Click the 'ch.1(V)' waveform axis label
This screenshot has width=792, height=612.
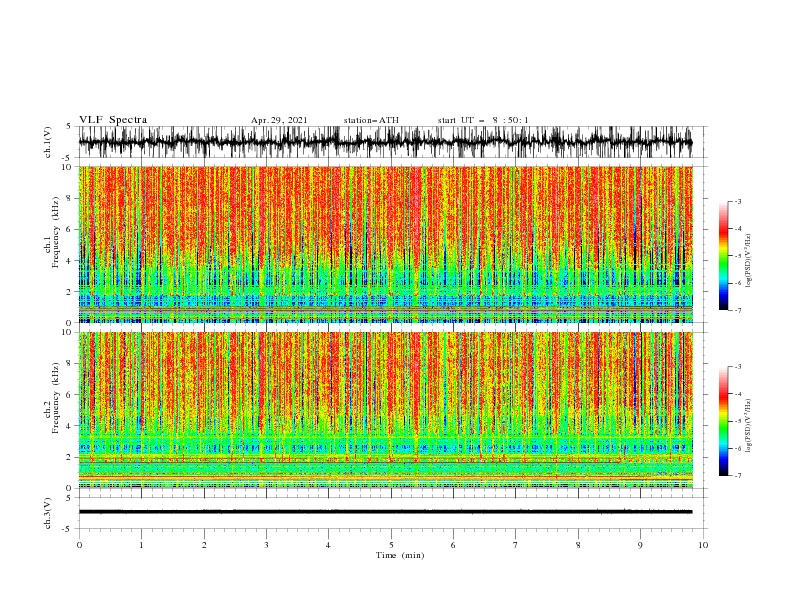[x=48, y=142]
